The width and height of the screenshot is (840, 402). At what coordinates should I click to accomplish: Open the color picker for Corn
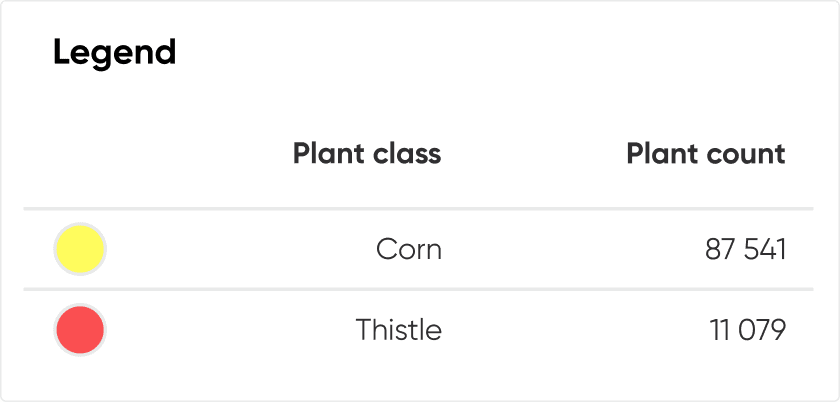point(79,249)
